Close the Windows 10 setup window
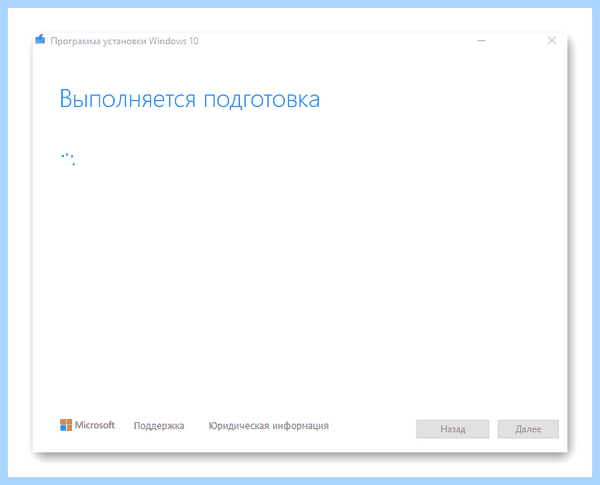600x485 pixels. [x=551, y=41]
